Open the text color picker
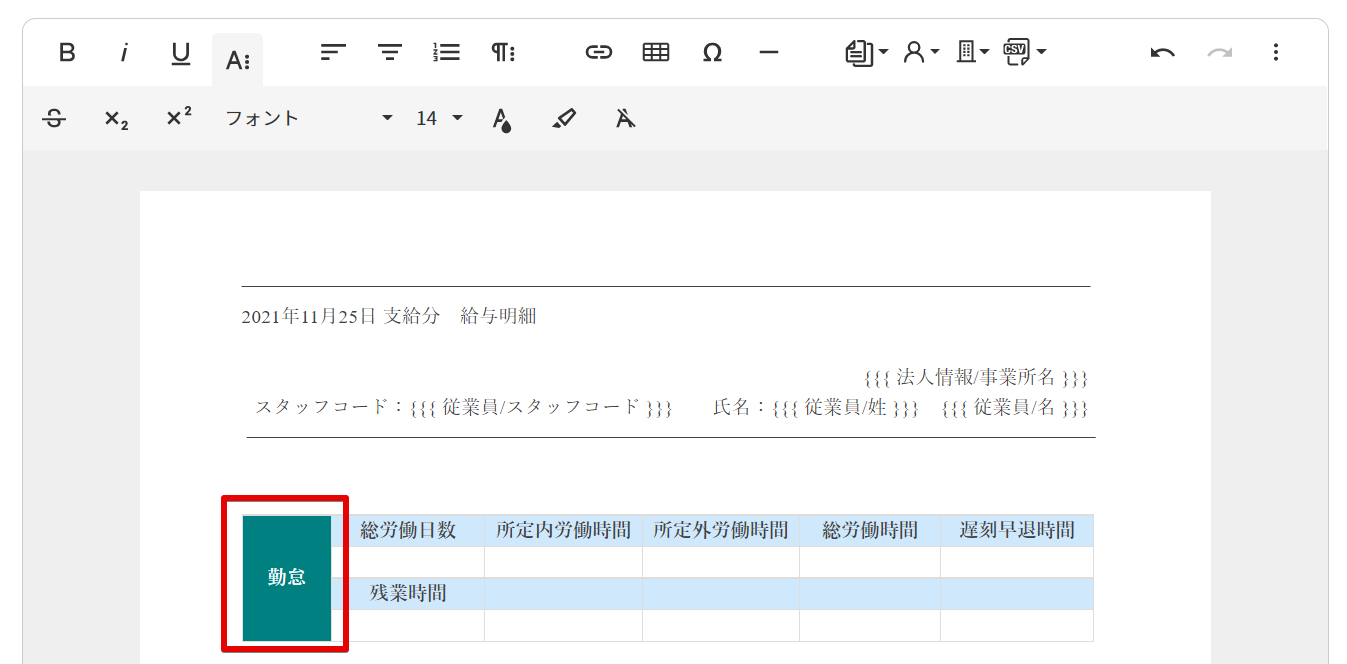The image size is (1347, 664). click(502, 120)
